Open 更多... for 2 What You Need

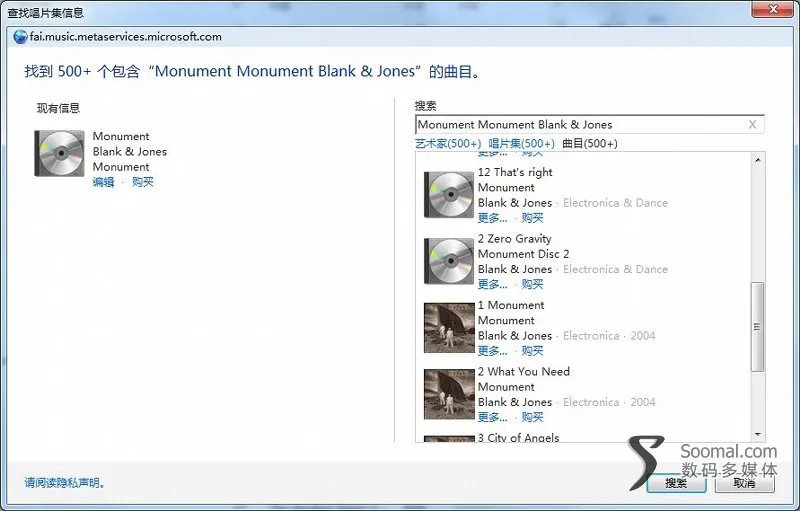tap(492, 417)
